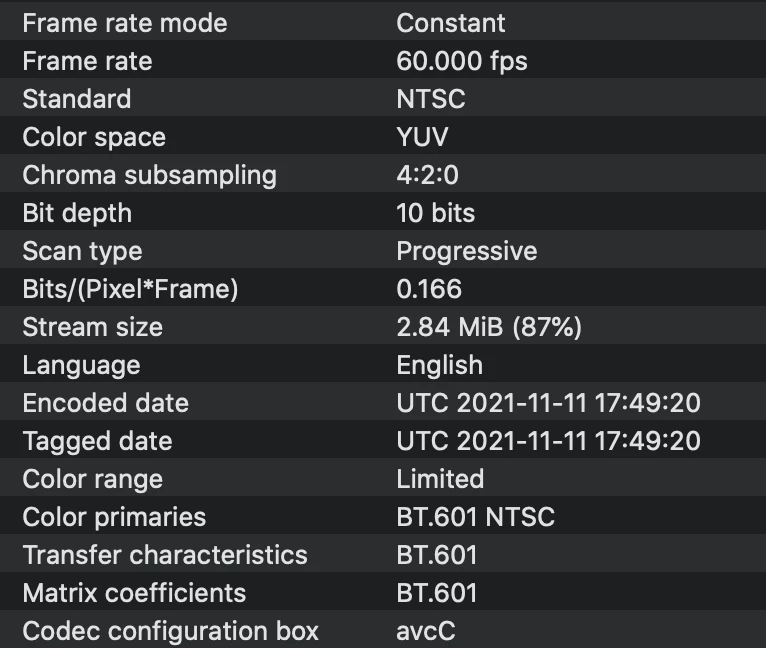Click the Encoded date timestamp value
The image size is (766, 648).
pyautogui.click(x=549, y=403)
